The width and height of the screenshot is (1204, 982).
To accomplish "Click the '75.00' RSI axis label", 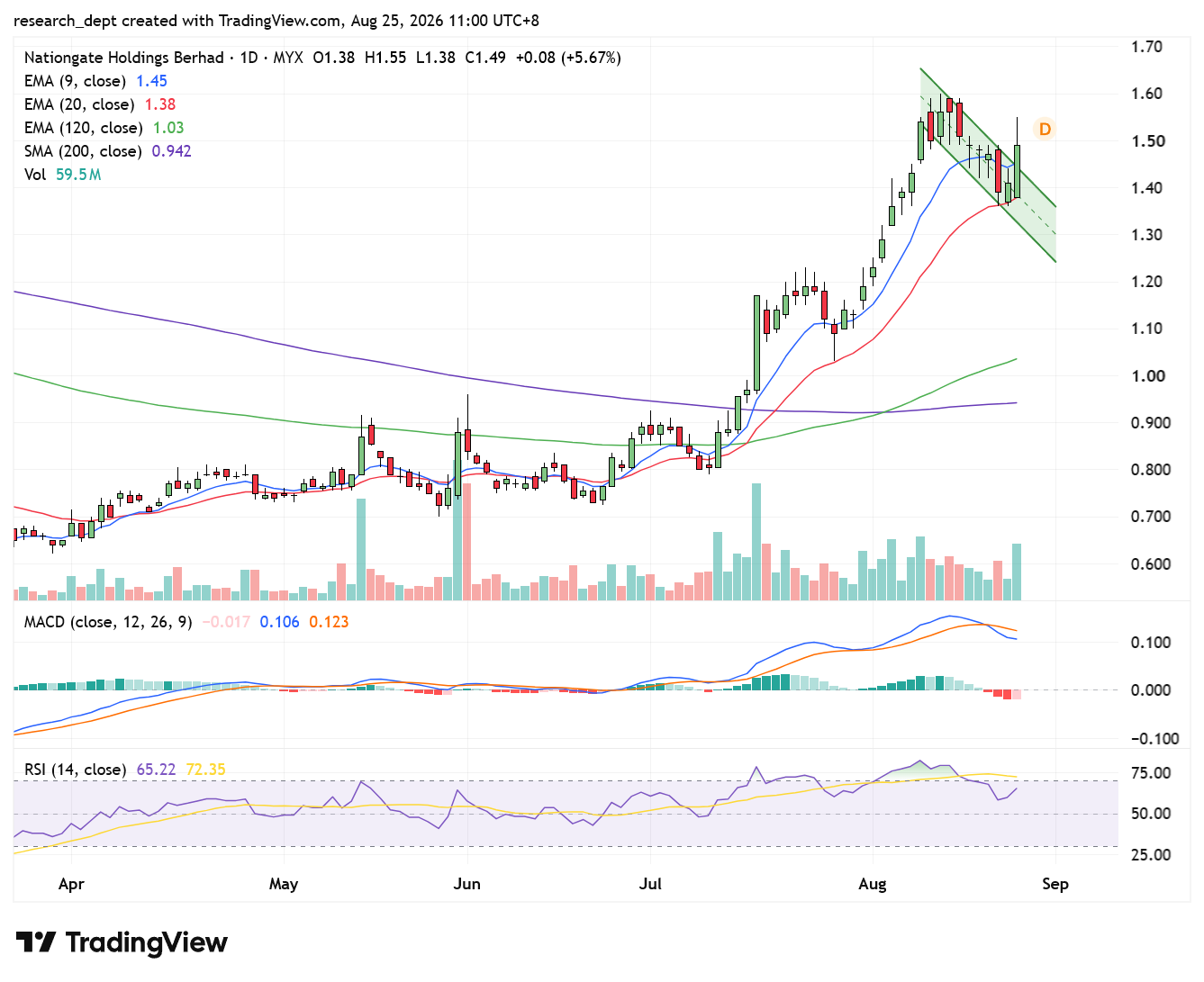I will coord(1151,773).
